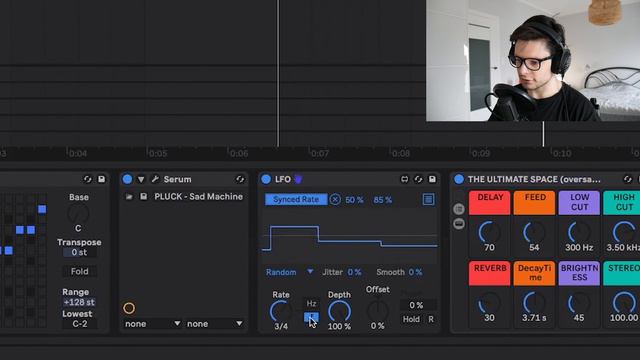Click the purple shield icon beside LFO title
The width and height of the screenshot is (640, 360).
[298, 179]
